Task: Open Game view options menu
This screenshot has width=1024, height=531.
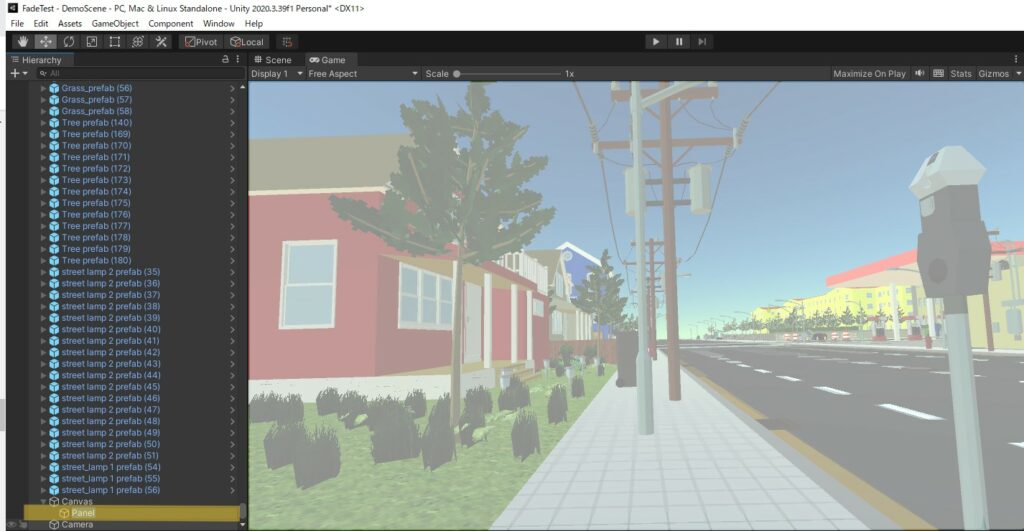Action: pos(1016,59)
